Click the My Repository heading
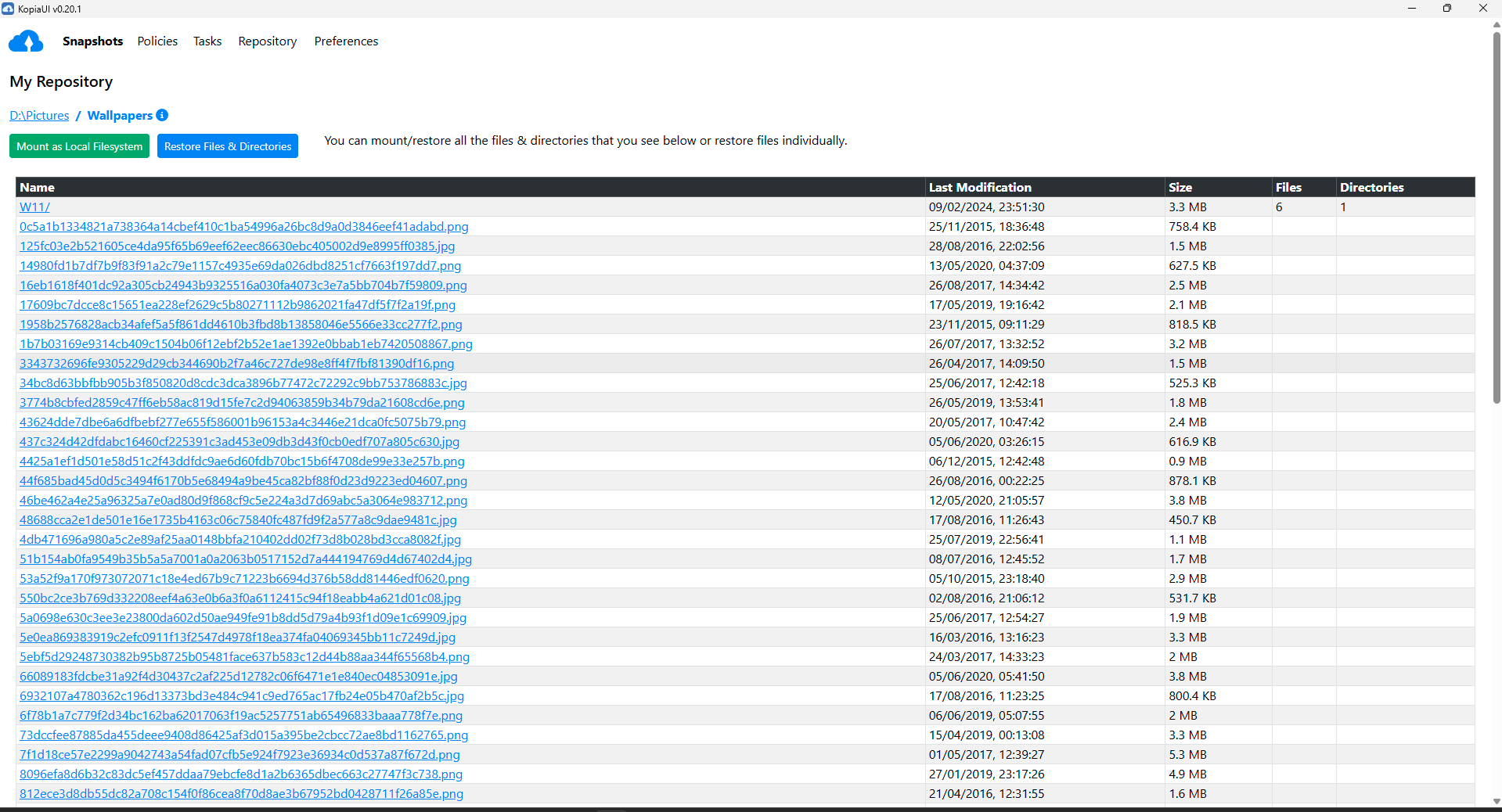 click(61, 81)
